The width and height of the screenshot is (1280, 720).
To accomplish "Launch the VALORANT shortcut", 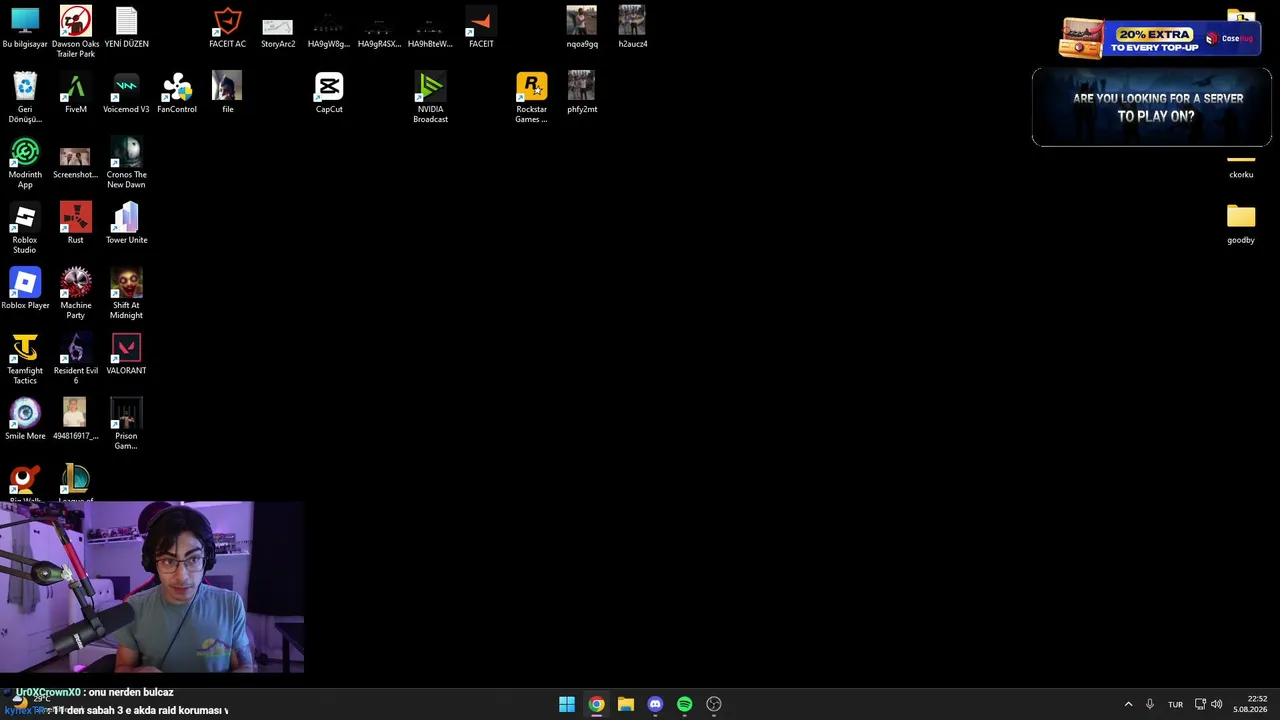I will 126,354.
